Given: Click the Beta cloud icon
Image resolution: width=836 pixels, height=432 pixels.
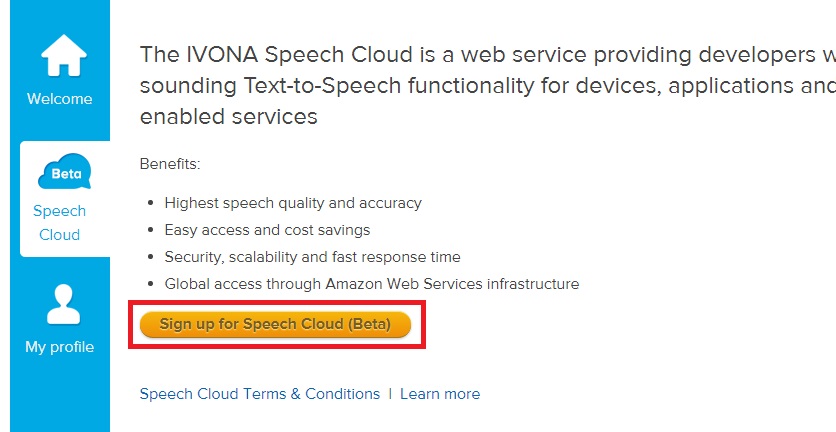Looking at the screenshot, I should 65,172.
